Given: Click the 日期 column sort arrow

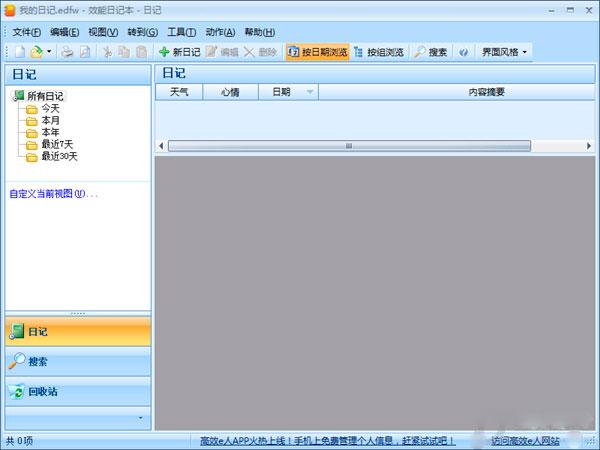Looking at the screenshot, I should point(310,92).
